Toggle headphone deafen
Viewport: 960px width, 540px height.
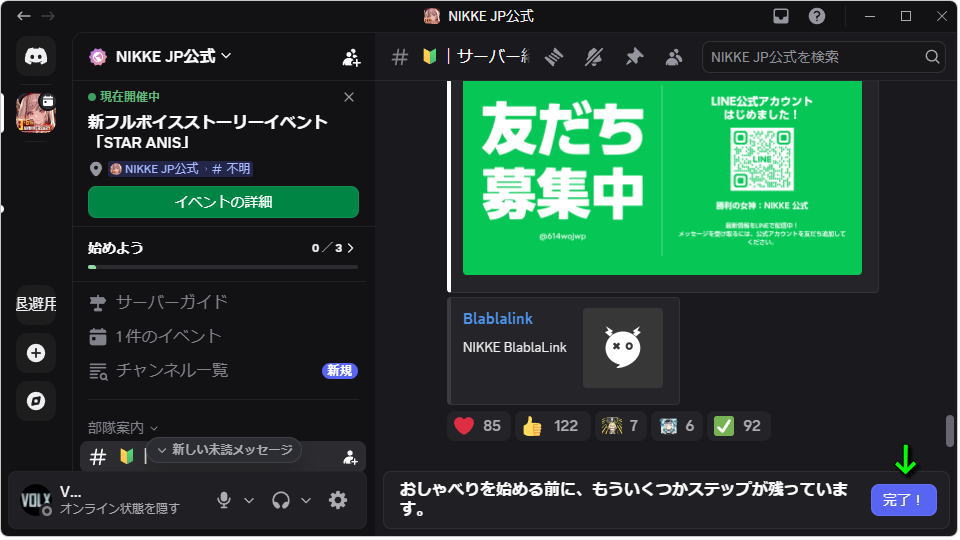pyautogui.click(x=281, y=500)
